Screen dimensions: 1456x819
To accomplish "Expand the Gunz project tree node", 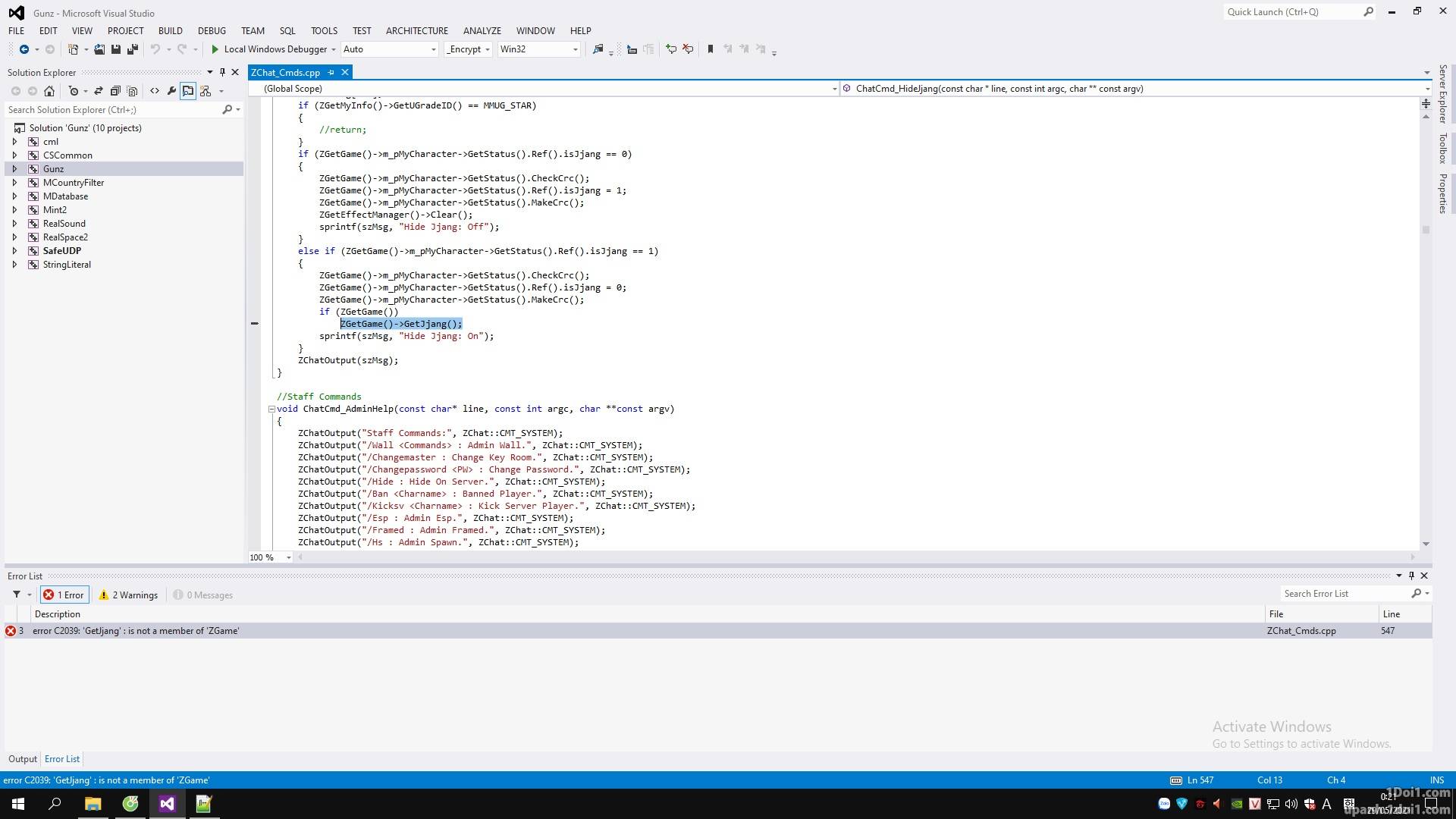I will pyautogui.click(x=15, y=168).
